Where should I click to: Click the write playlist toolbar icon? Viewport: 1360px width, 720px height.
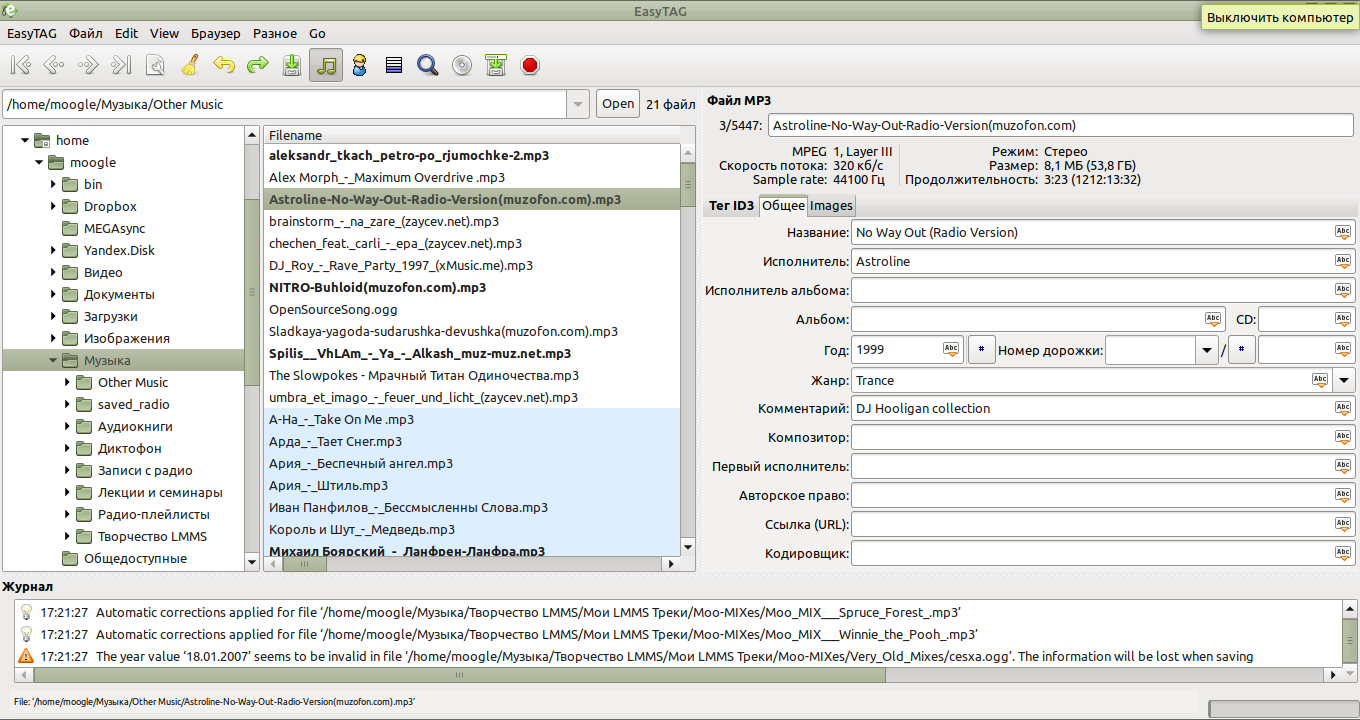pyautogui.click(x=496, y=66)
